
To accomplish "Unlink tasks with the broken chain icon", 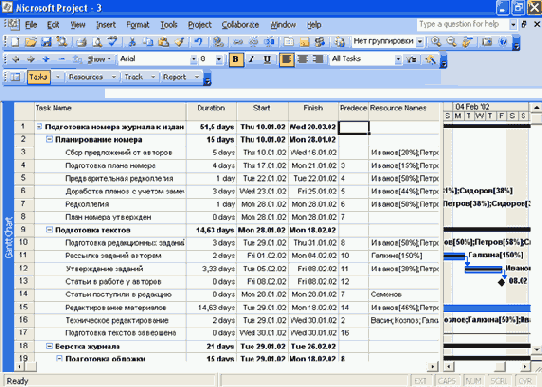I will pos(253,42).
